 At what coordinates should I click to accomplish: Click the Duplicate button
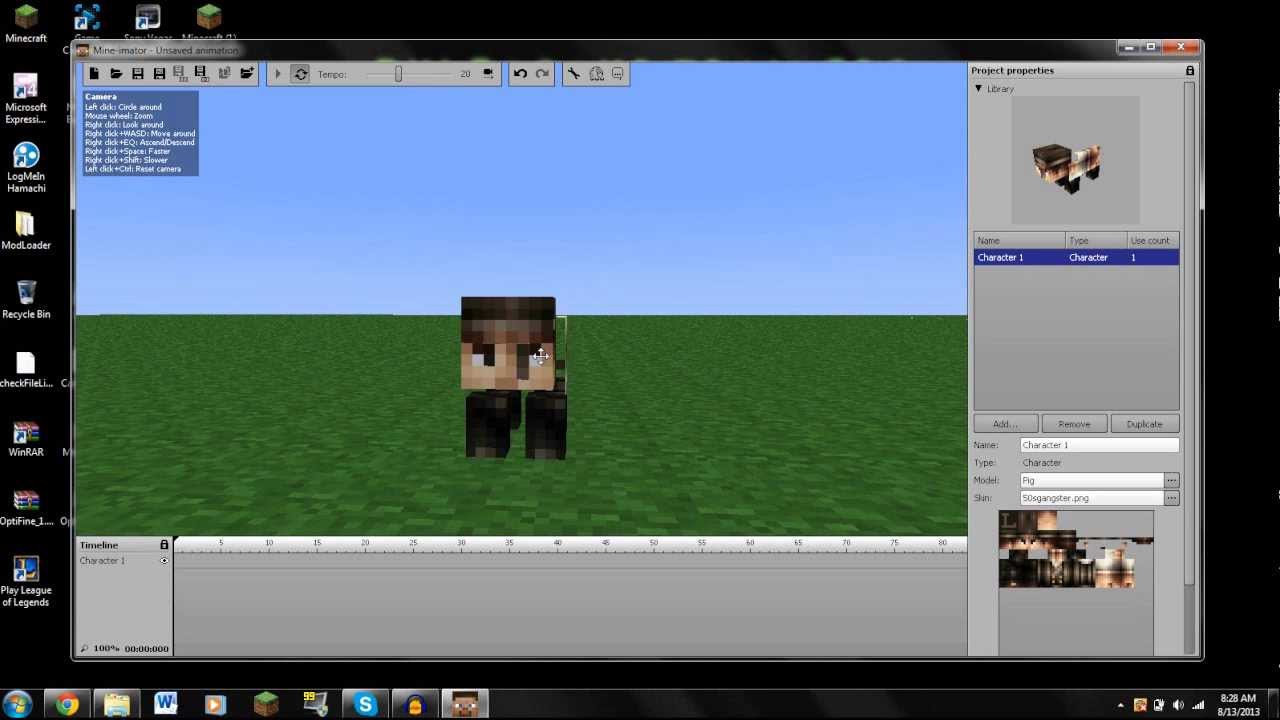[1144, 424]
